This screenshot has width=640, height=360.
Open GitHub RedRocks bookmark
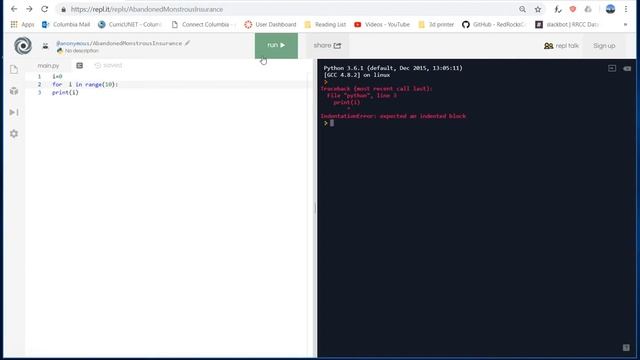pyautogui.click(x=493, y=24)
